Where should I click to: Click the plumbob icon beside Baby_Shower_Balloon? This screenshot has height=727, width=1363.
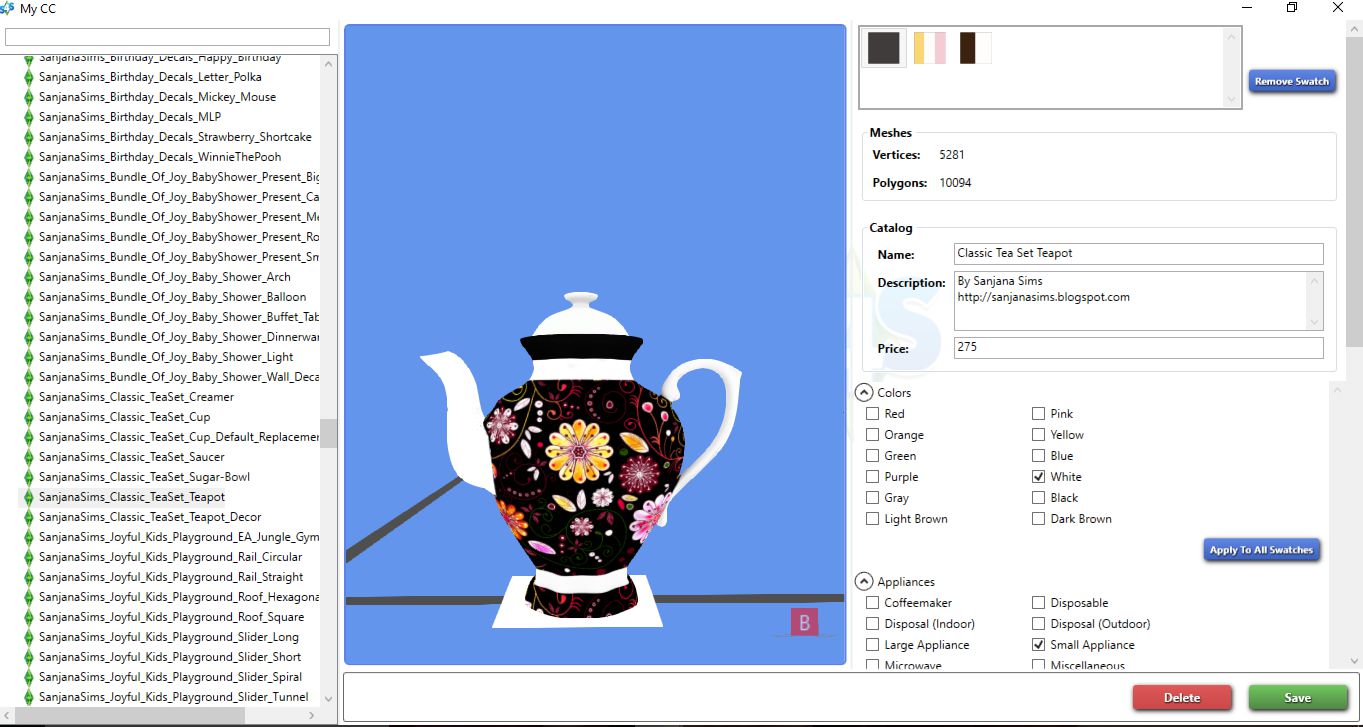(29, 297)
